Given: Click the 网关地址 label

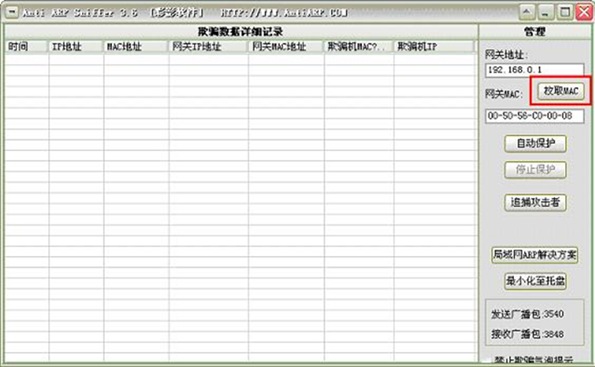Looking at the screenshot, I should [x=506, y=55].
